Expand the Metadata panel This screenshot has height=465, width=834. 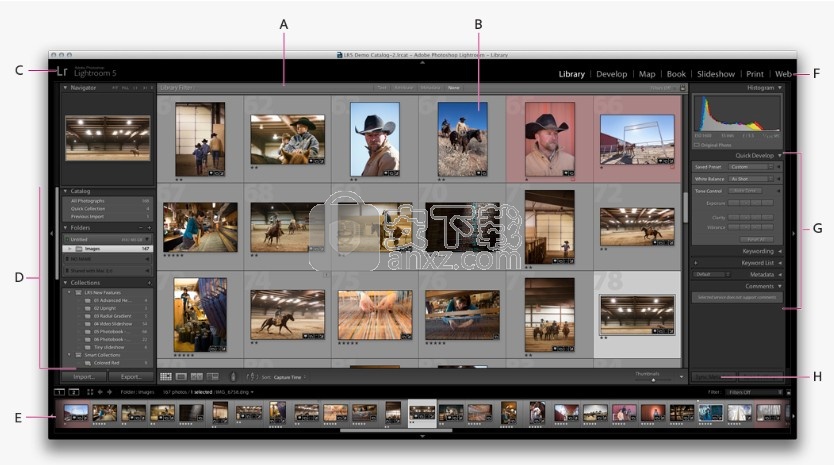click(780, 275)
